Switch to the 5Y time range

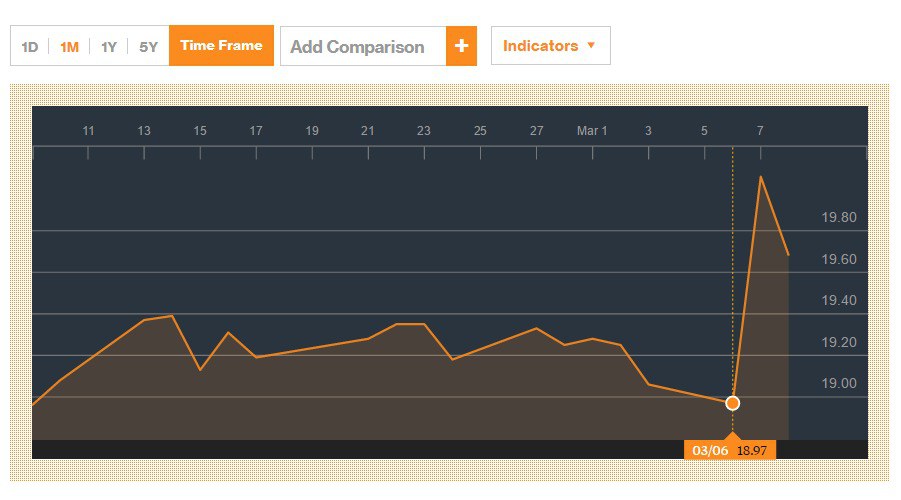tap(148, 46)
